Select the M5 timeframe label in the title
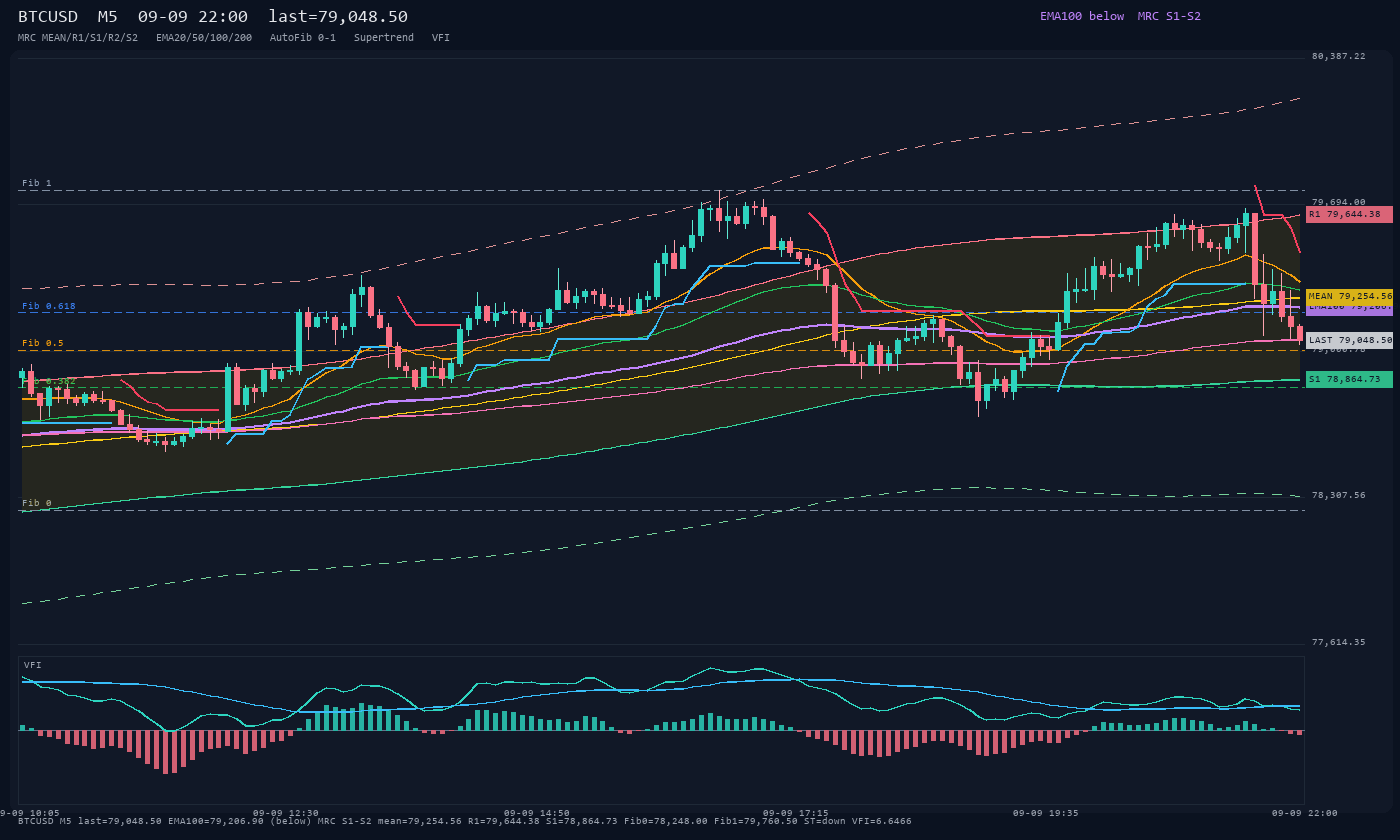The image size is (1400, 840). tap(108, 17)
